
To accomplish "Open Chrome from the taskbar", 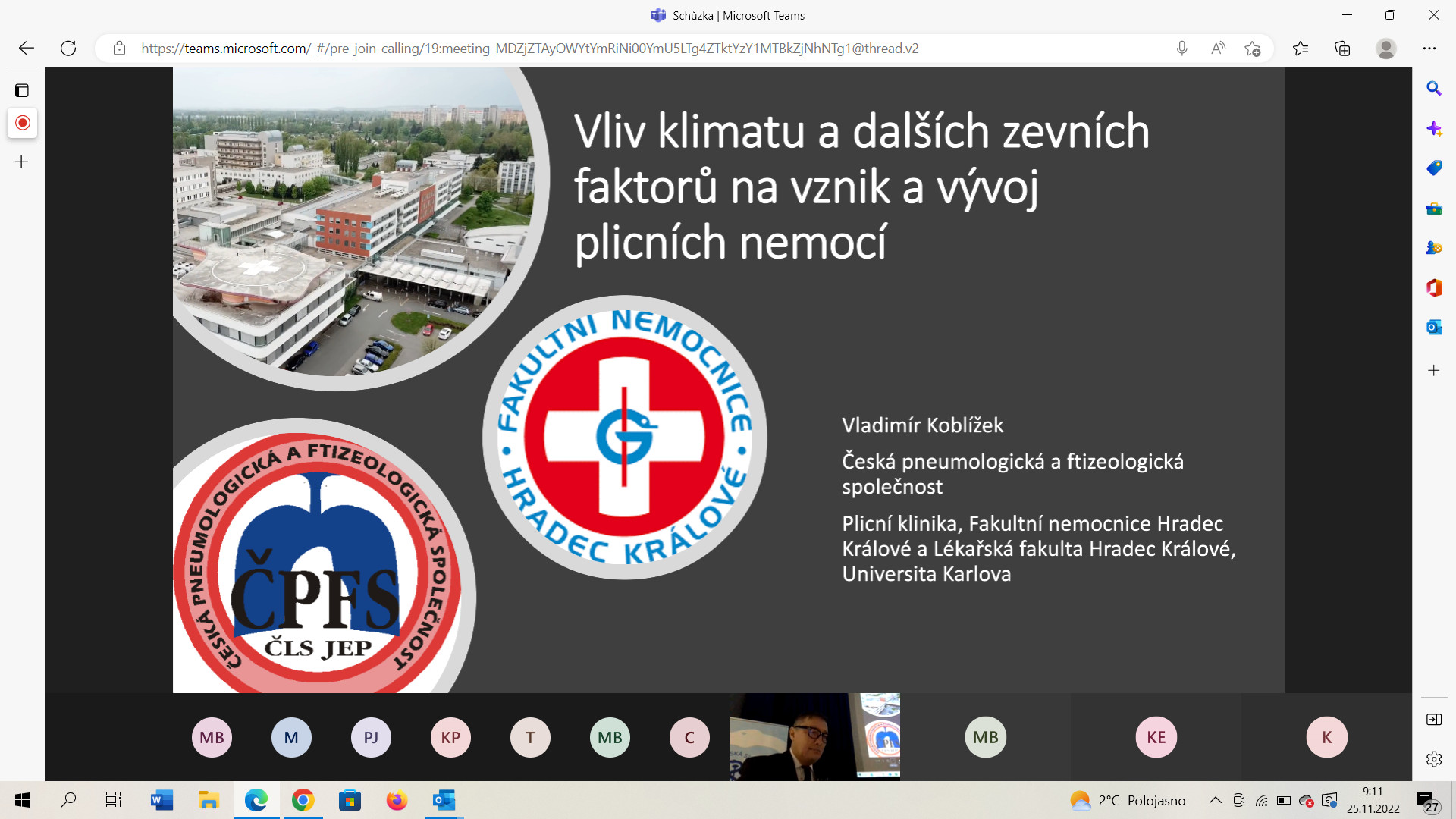I will pos(303,800).
